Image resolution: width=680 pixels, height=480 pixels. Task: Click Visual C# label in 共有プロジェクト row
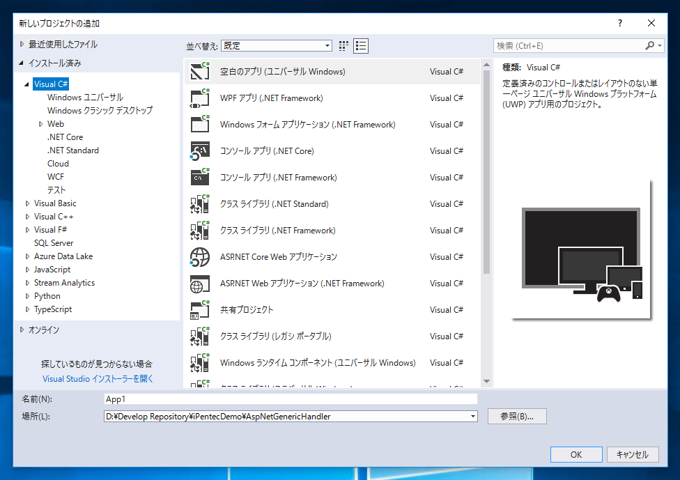click(446, 310)
